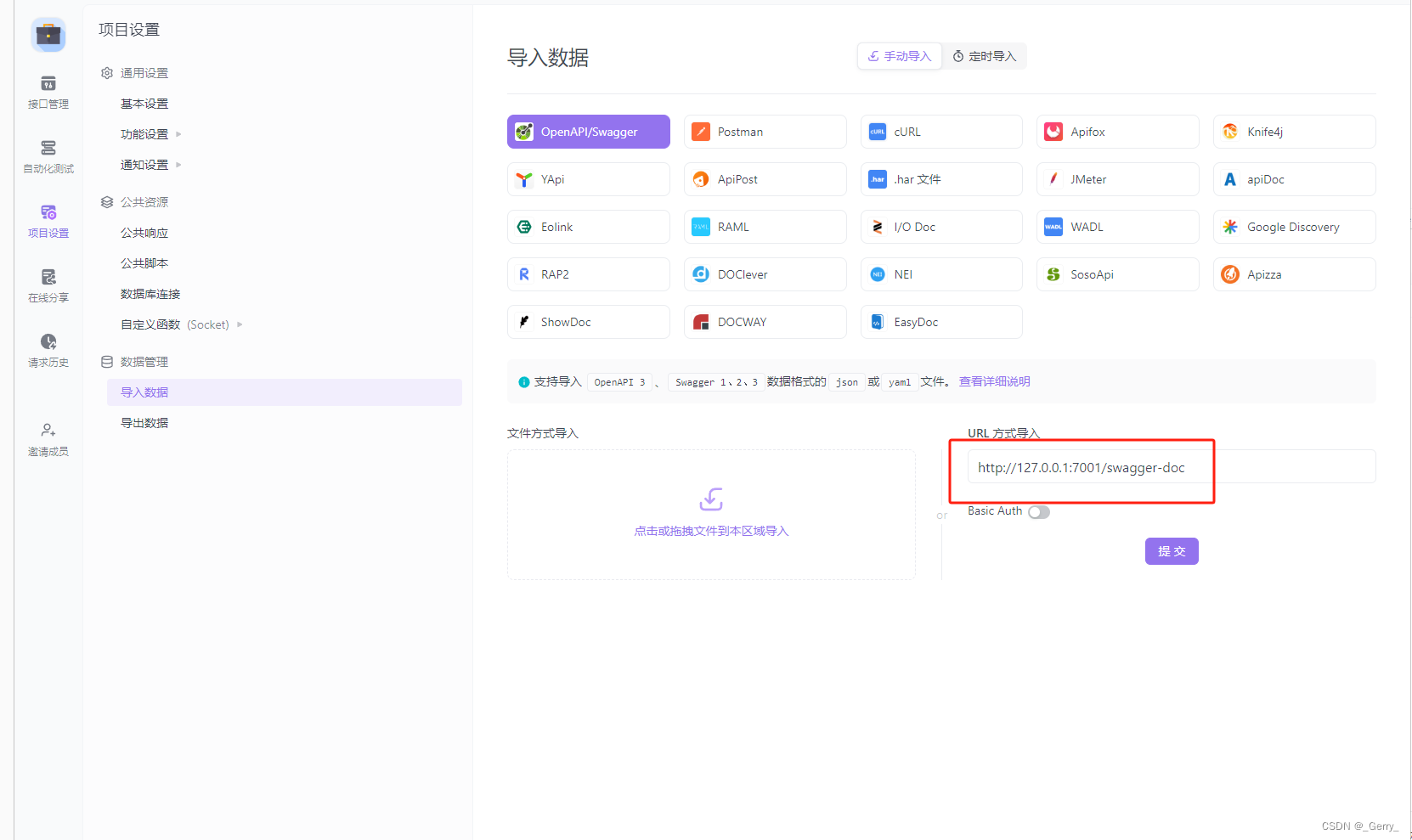Open 在线分享 in left sidebar

click(x=48, y=286)
